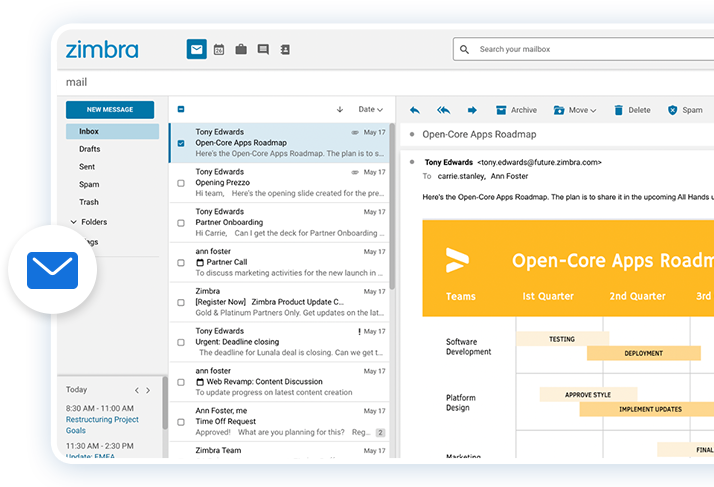Open the Calendar app icon

coord(219,49)
